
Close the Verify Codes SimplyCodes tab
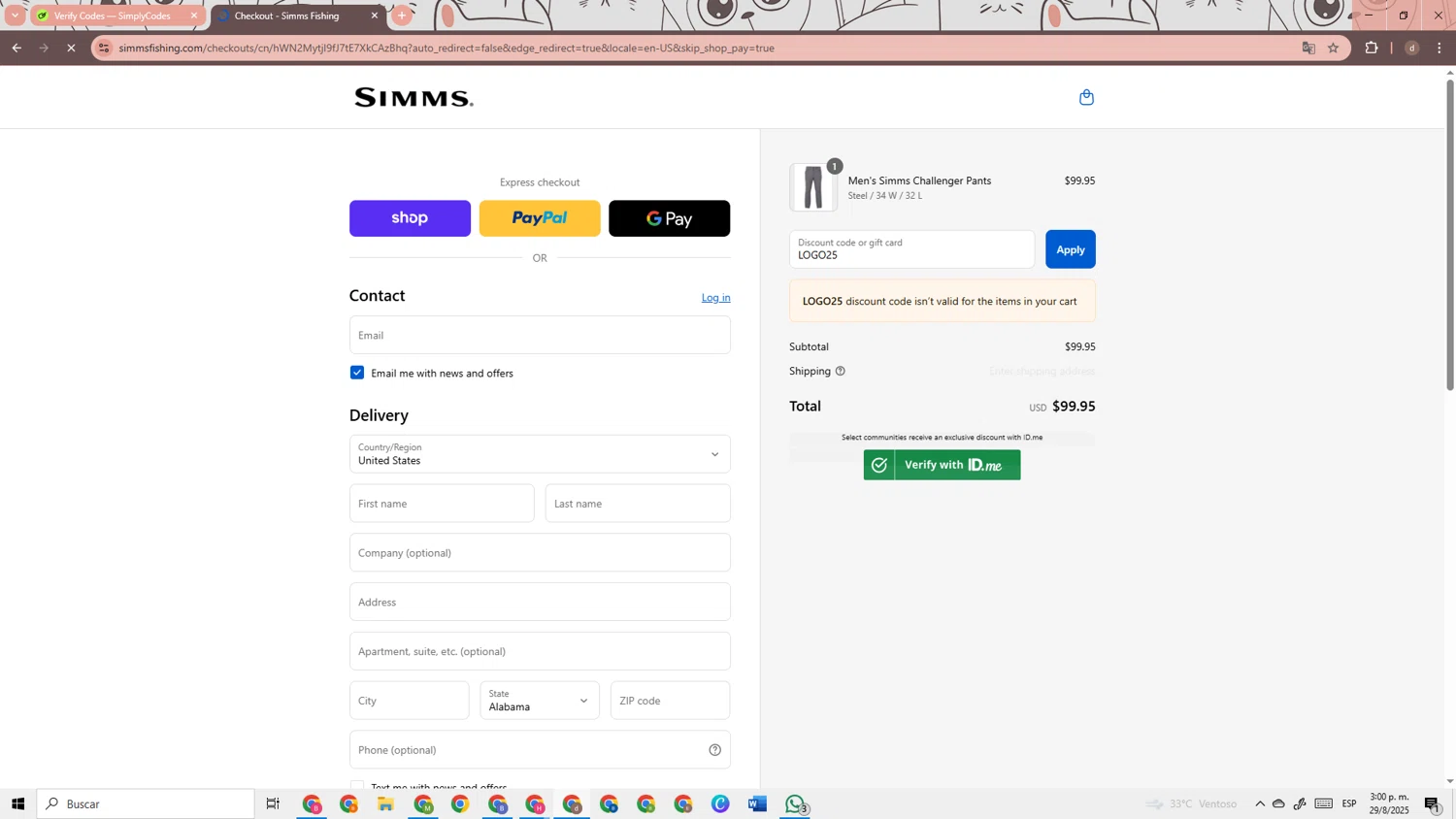click(194, 16)
